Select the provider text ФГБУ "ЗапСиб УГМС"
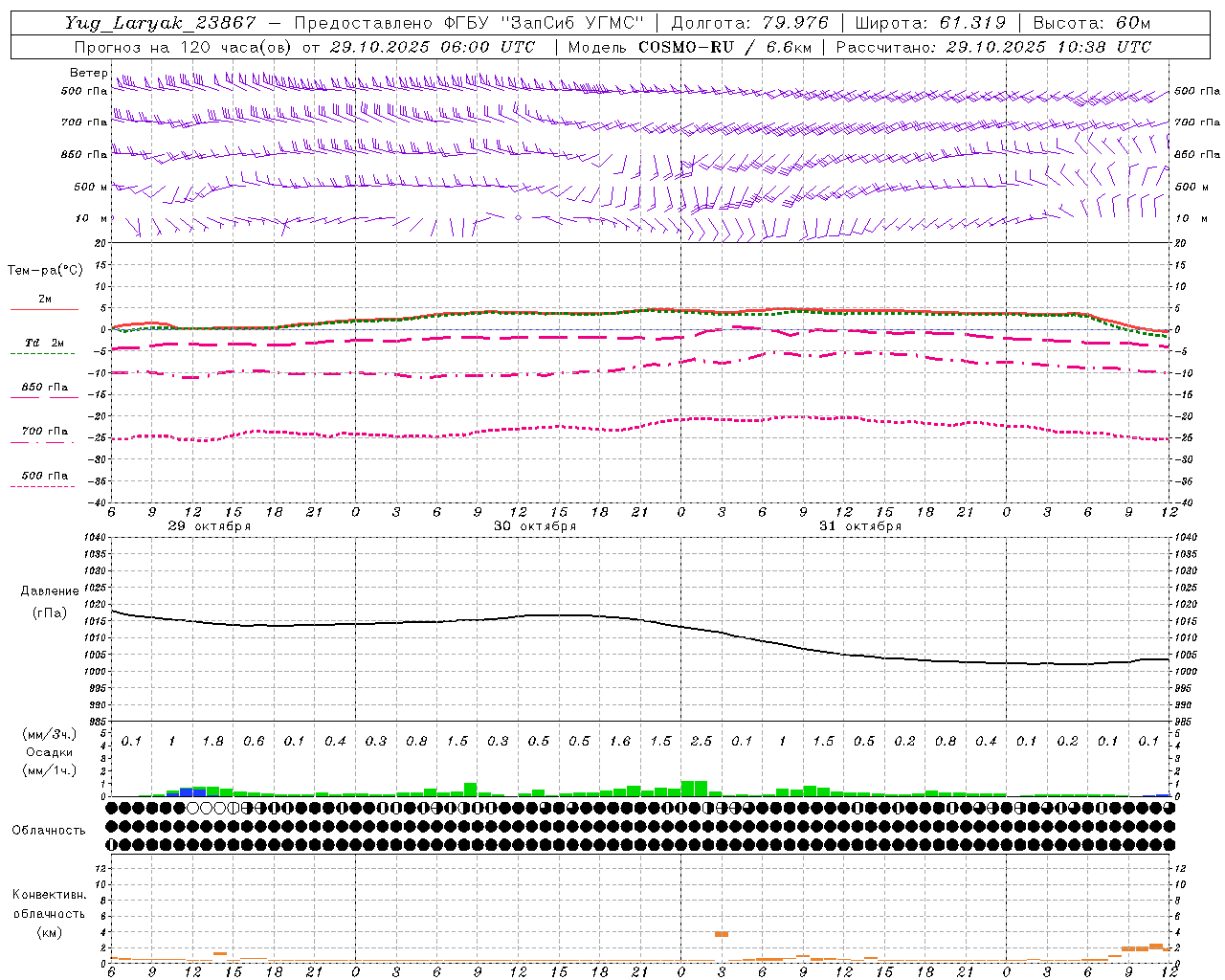The width and height of the screenshot is (1225, 980). pos(544,23)
